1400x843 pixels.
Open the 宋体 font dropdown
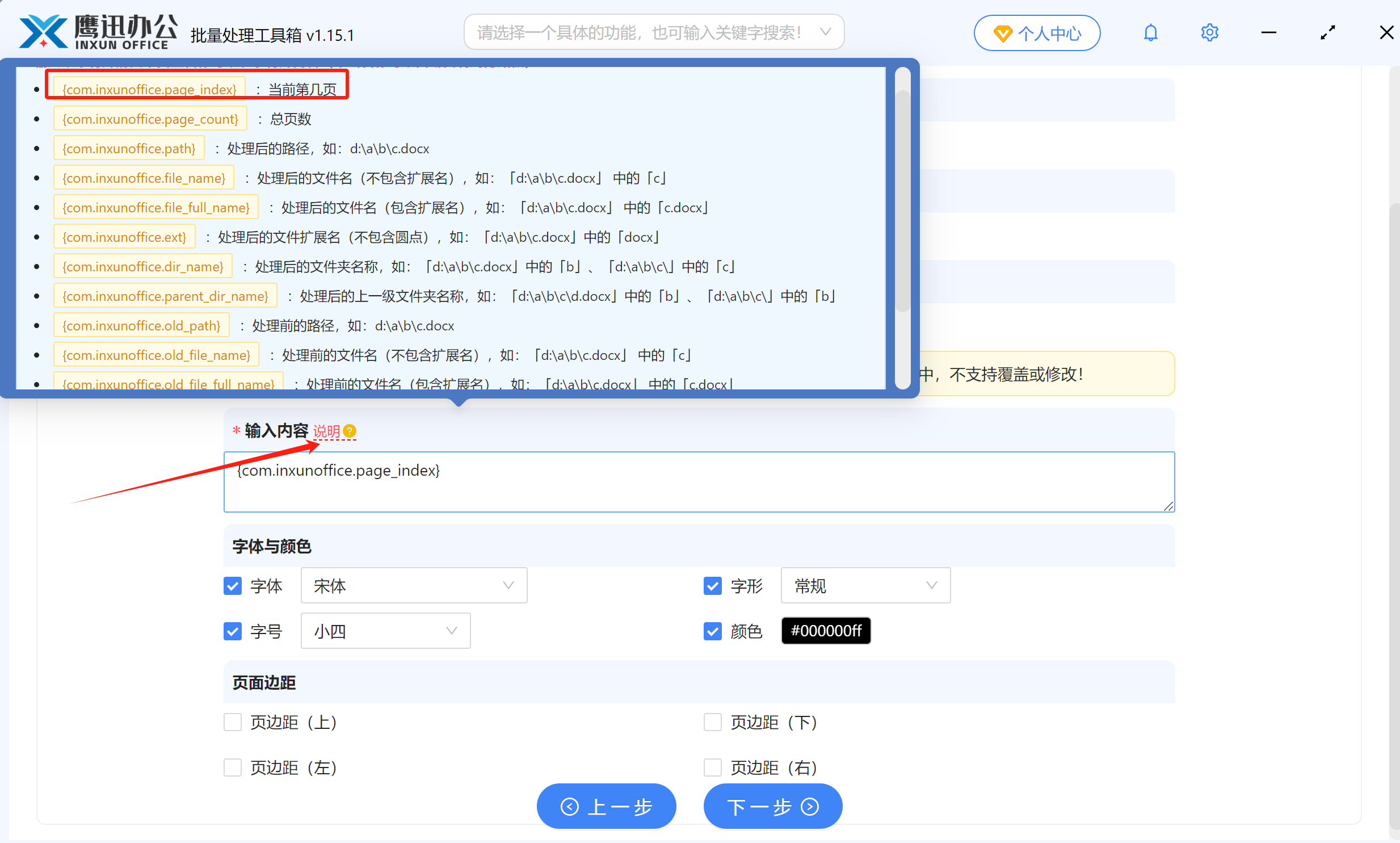413,585
